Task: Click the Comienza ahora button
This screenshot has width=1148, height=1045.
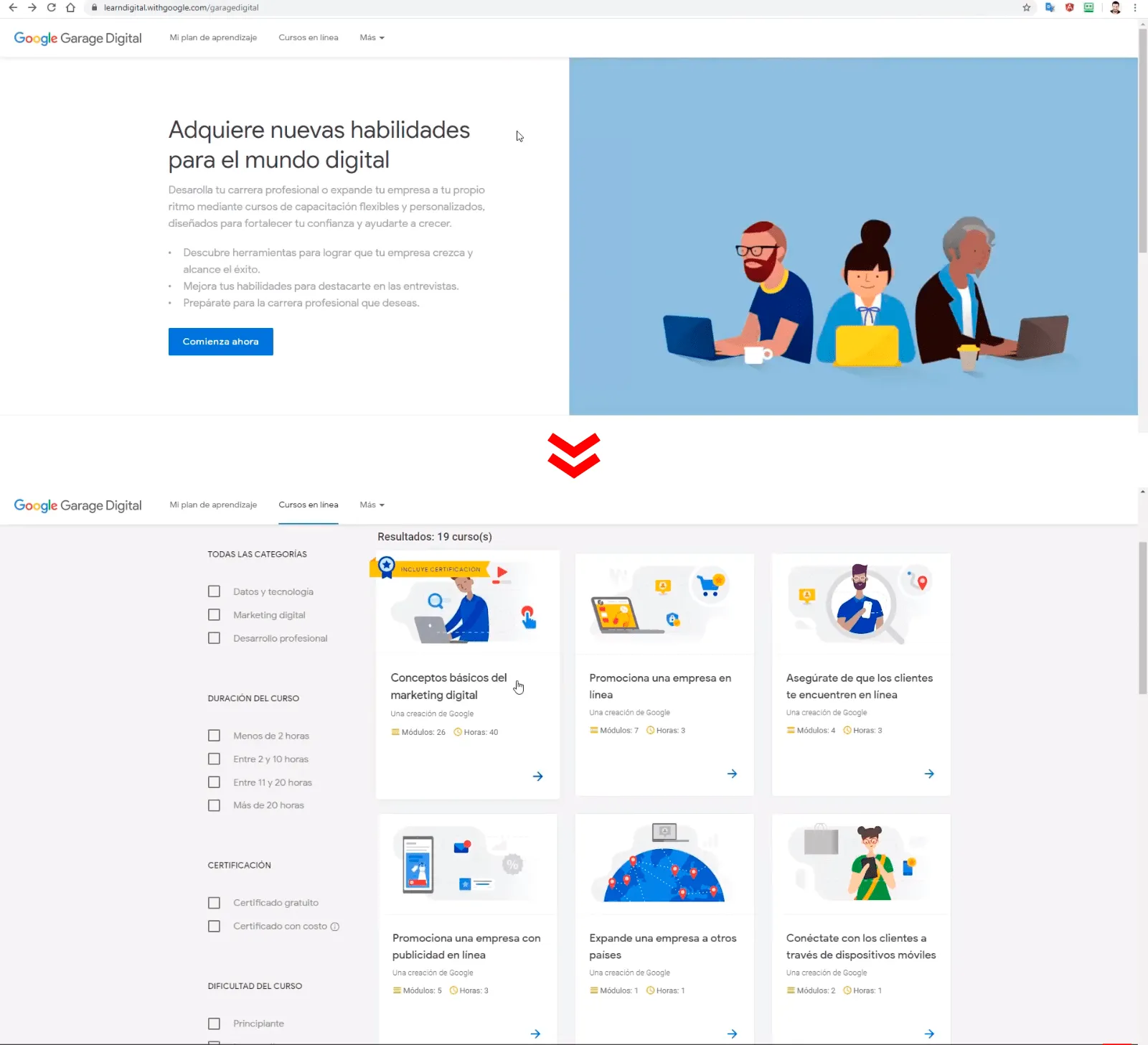Action: click(221, 342)
